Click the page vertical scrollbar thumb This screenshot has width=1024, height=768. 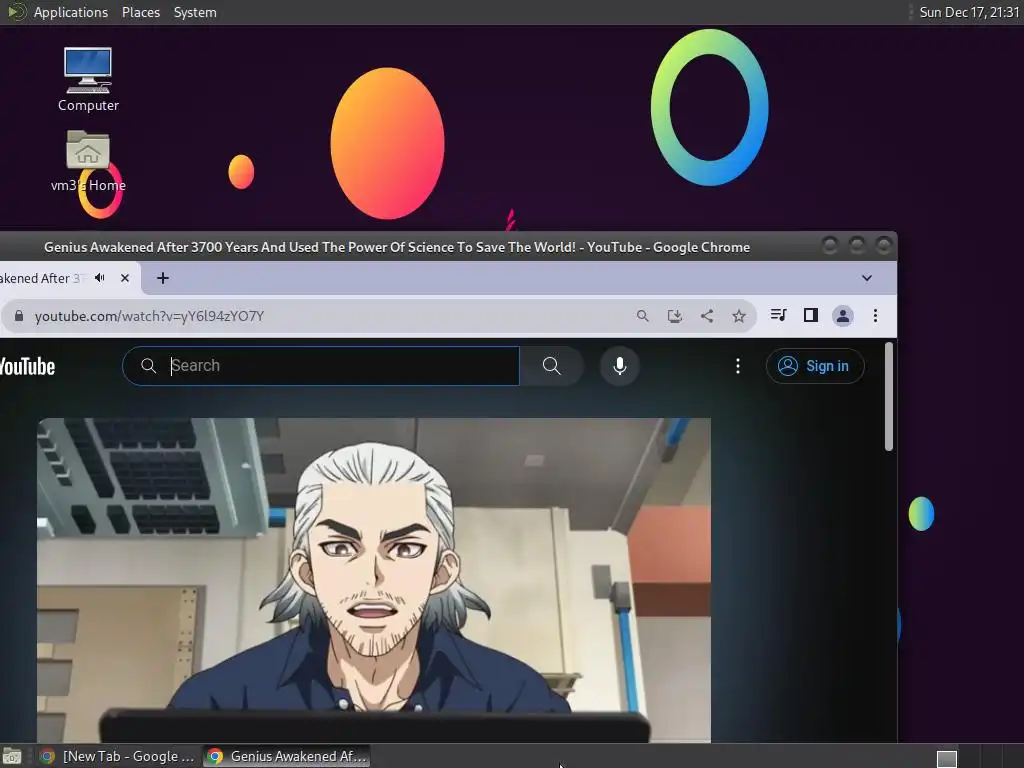[x=888, y=397]
